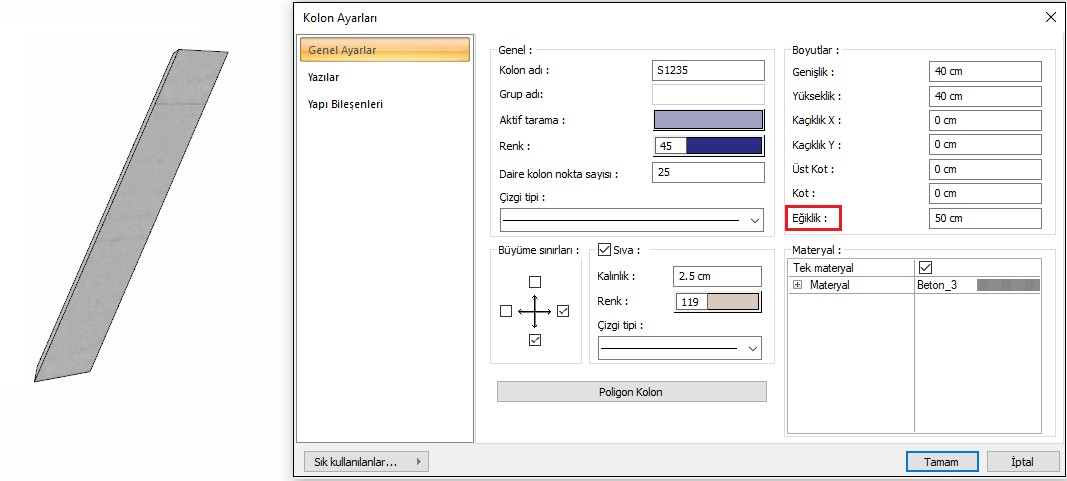This screenshot has height=481, width=1067.
Task: Click the growth limits cross-arrow icon
Action: point(535,311)
